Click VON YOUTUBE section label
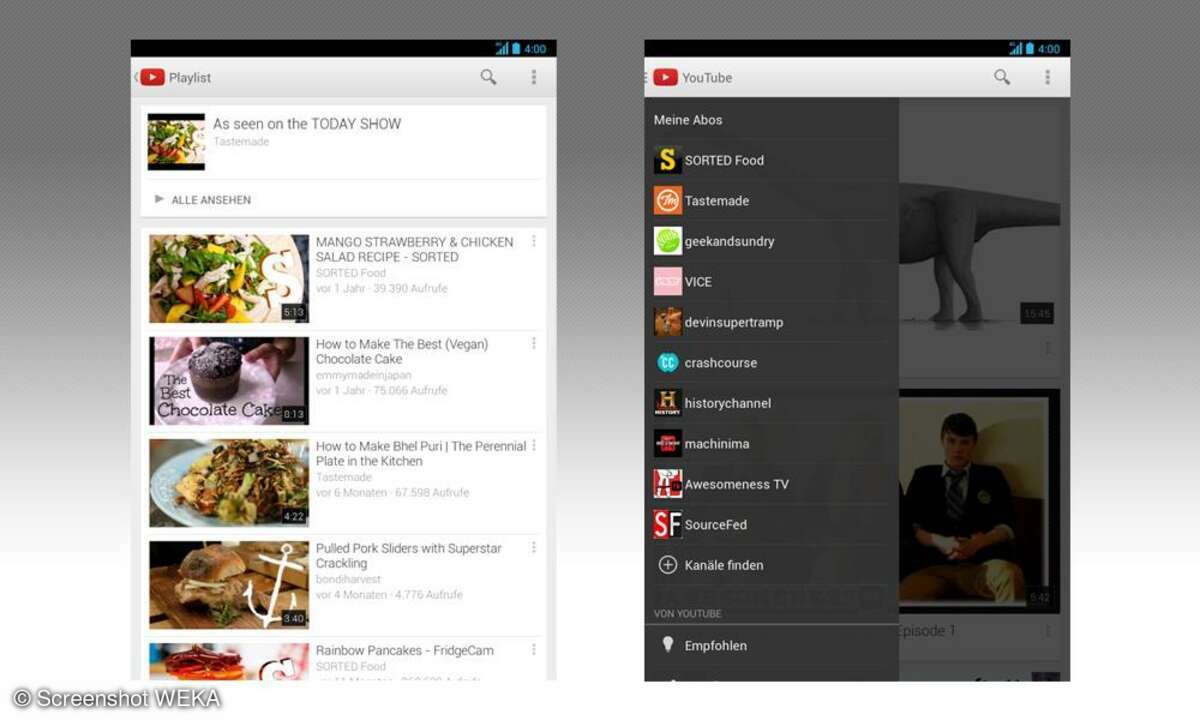 (x=688, y=613)
